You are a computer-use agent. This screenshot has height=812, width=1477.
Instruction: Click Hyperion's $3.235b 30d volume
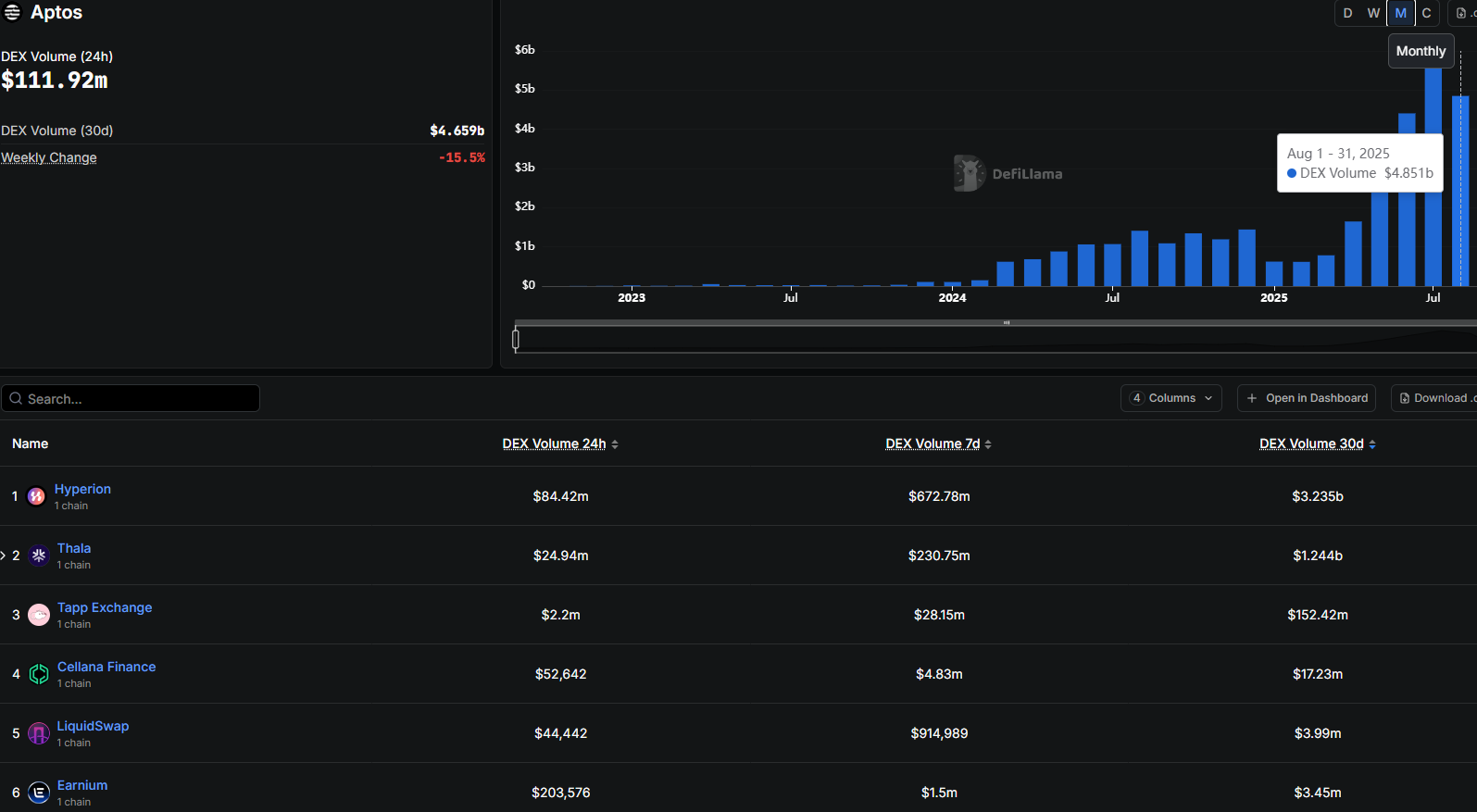(x=1318, y=496)
